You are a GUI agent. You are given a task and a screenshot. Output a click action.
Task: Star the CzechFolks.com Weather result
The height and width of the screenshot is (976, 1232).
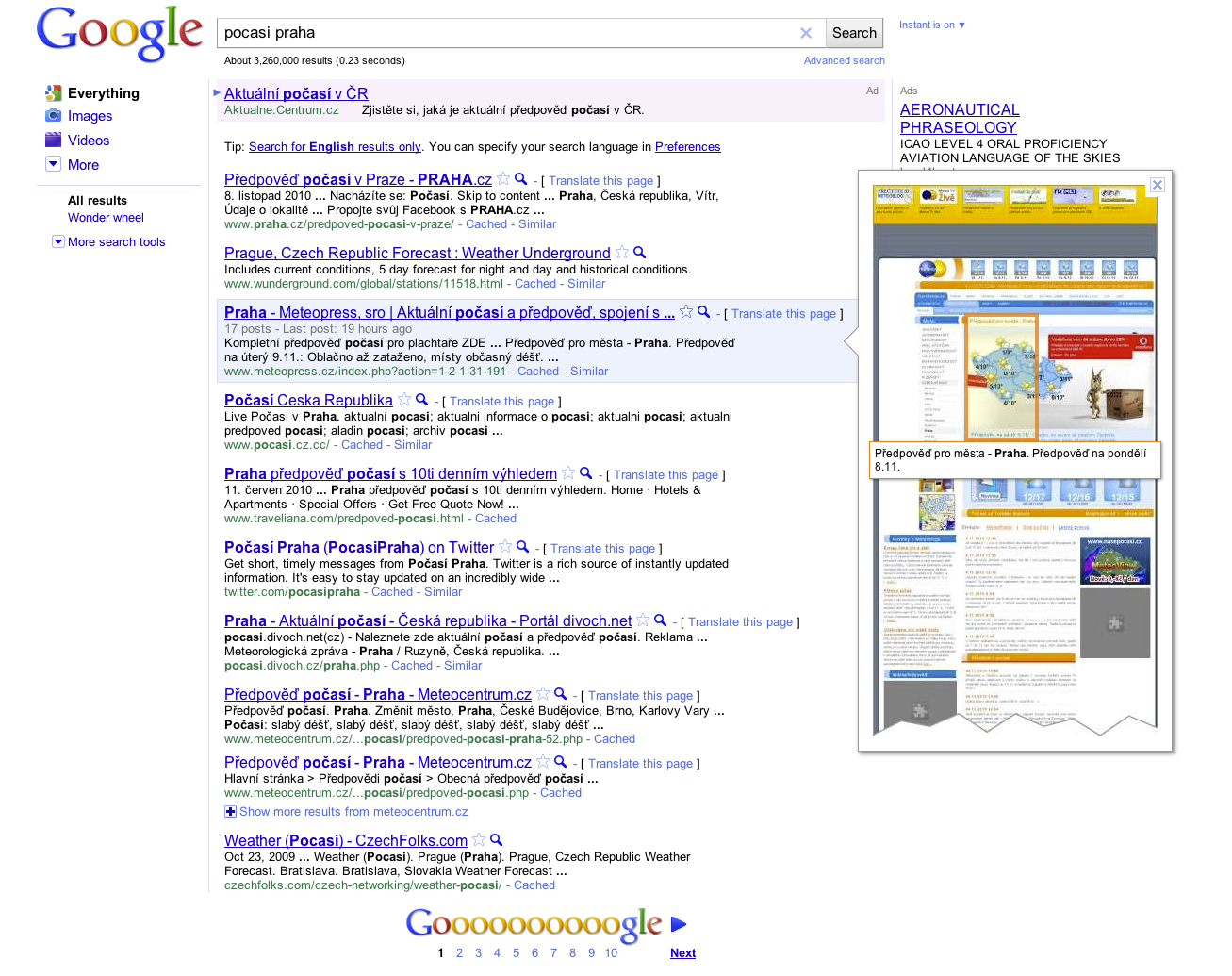point(479,839)
